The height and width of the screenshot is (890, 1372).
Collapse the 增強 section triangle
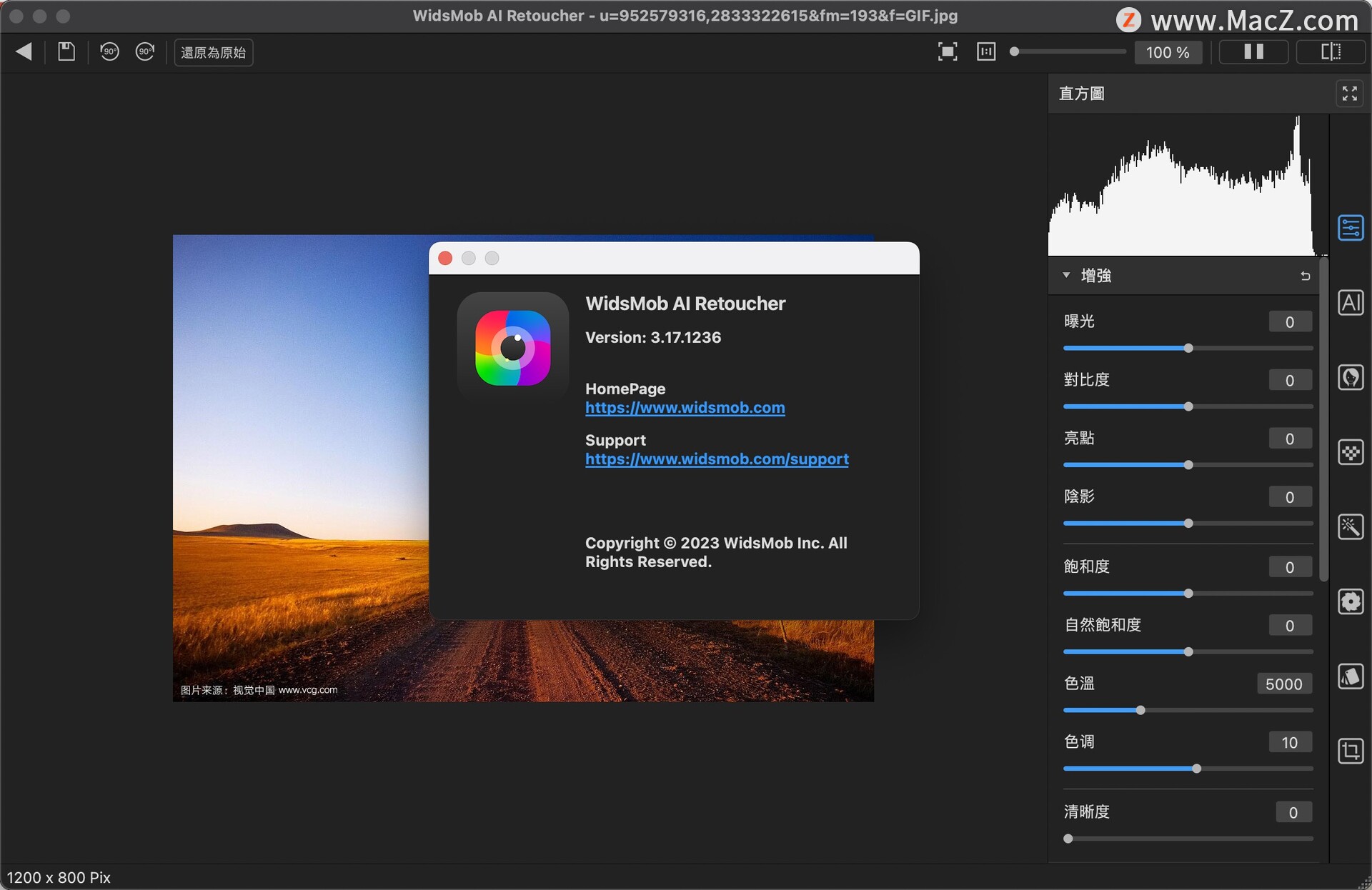pyautogui.click(x=1066, y=275)
